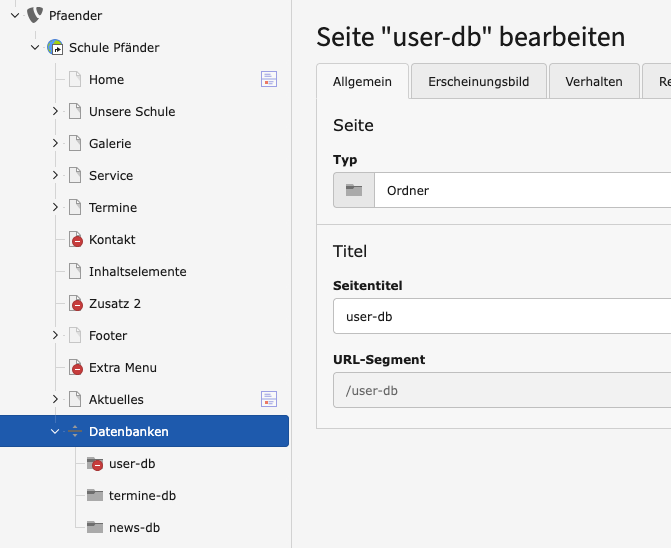The image size is (671, 548).
Task: Click the template badge icon in Aktuelles row
Action: coord(269,399)
